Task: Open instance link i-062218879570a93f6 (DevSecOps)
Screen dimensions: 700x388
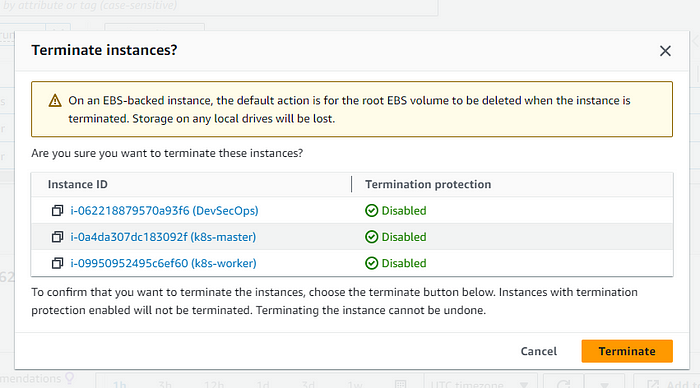Action: [164, 211]
